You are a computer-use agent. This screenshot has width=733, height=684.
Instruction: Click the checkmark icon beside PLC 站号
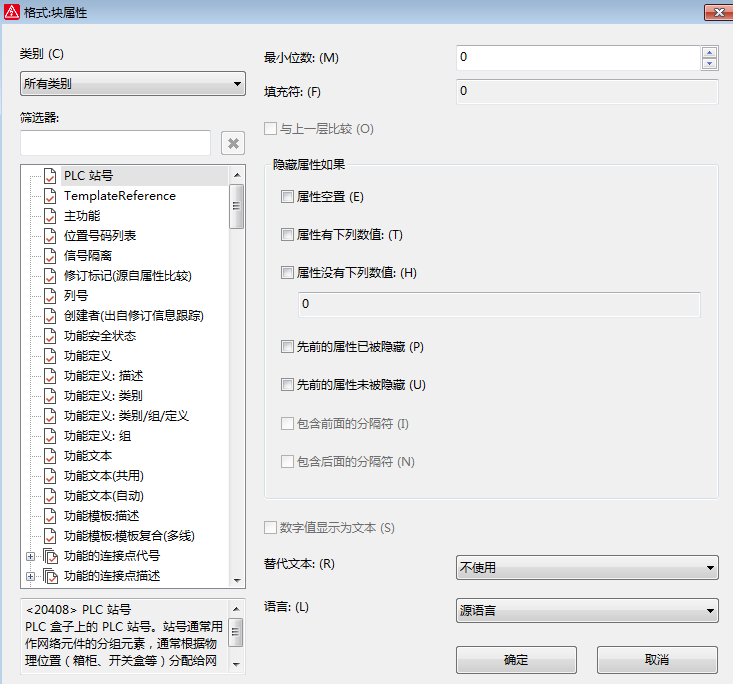click(x=50, y=176)
